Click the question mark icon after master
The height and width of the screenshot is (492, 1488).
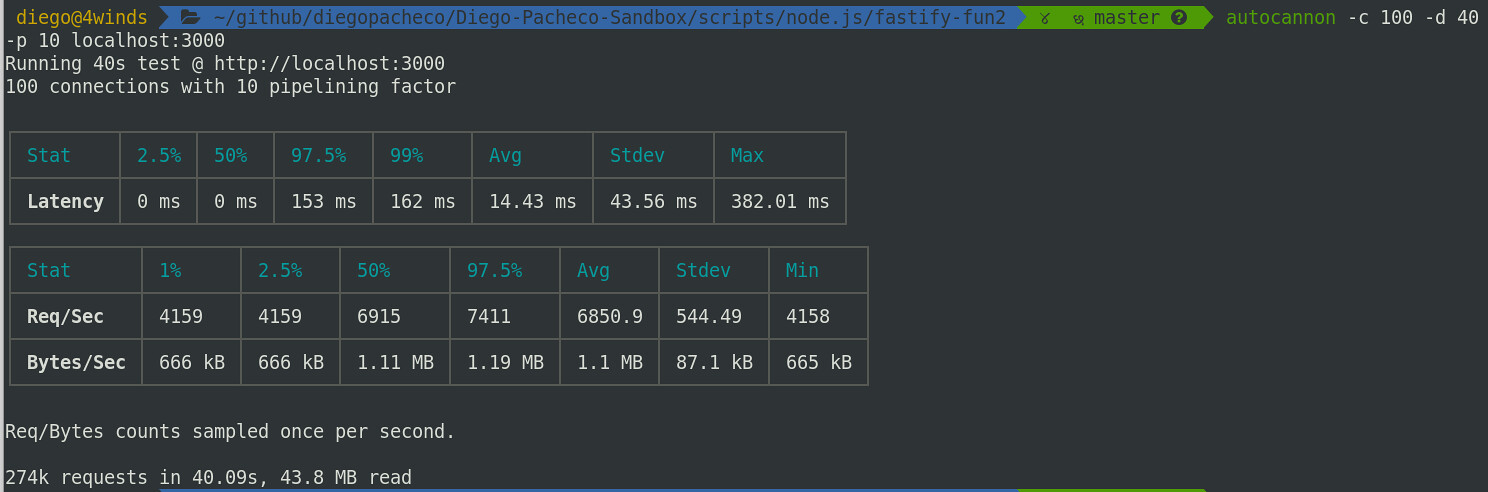tap(1179, 18)
